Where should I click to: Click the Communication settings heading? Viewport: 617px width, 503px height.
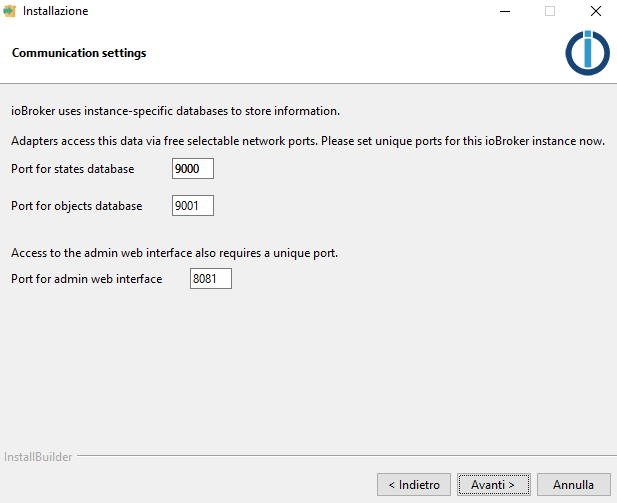[x=79, y=53]
